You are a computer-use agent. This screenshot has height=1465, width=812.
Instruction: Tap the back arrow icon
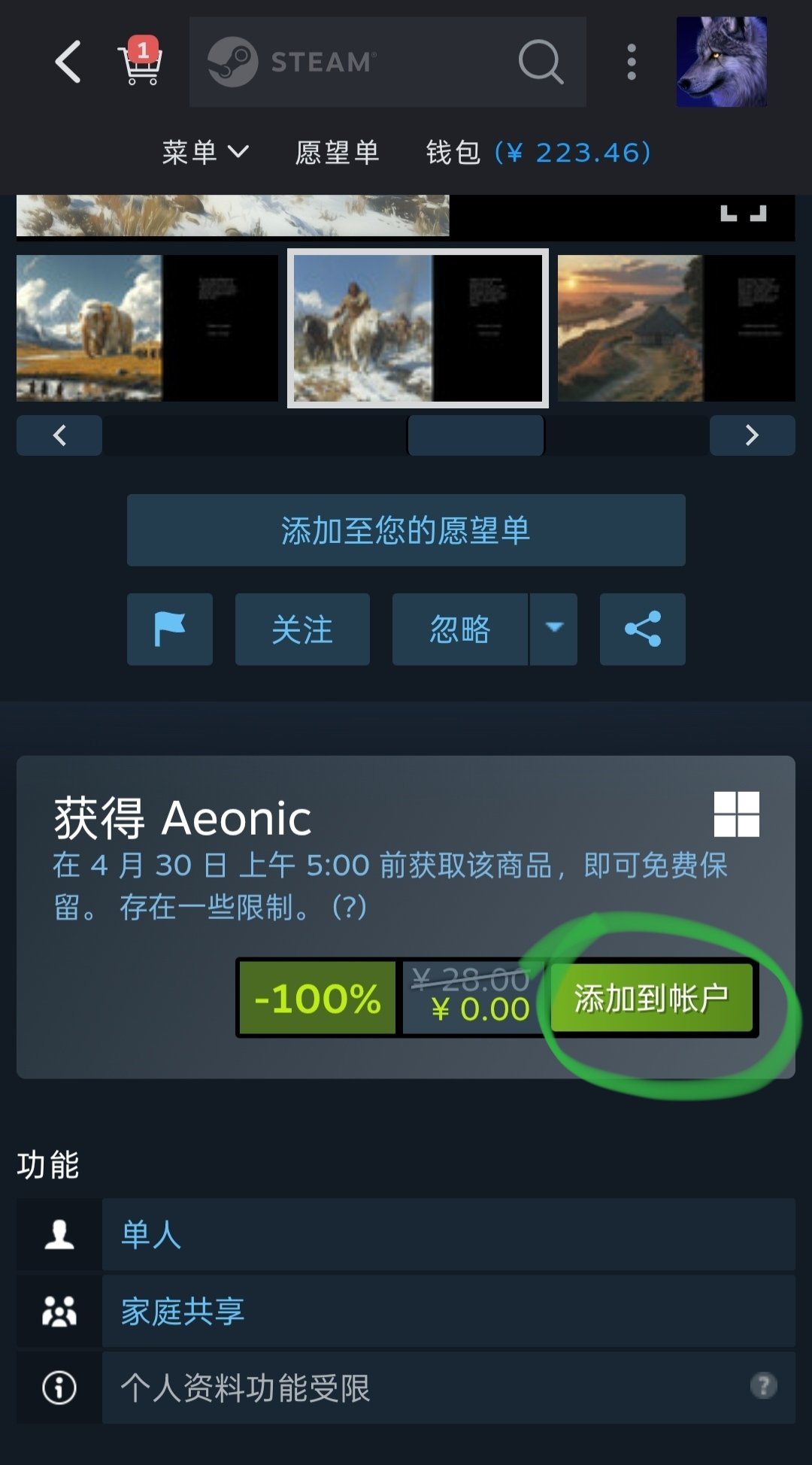tap(68, 62)
